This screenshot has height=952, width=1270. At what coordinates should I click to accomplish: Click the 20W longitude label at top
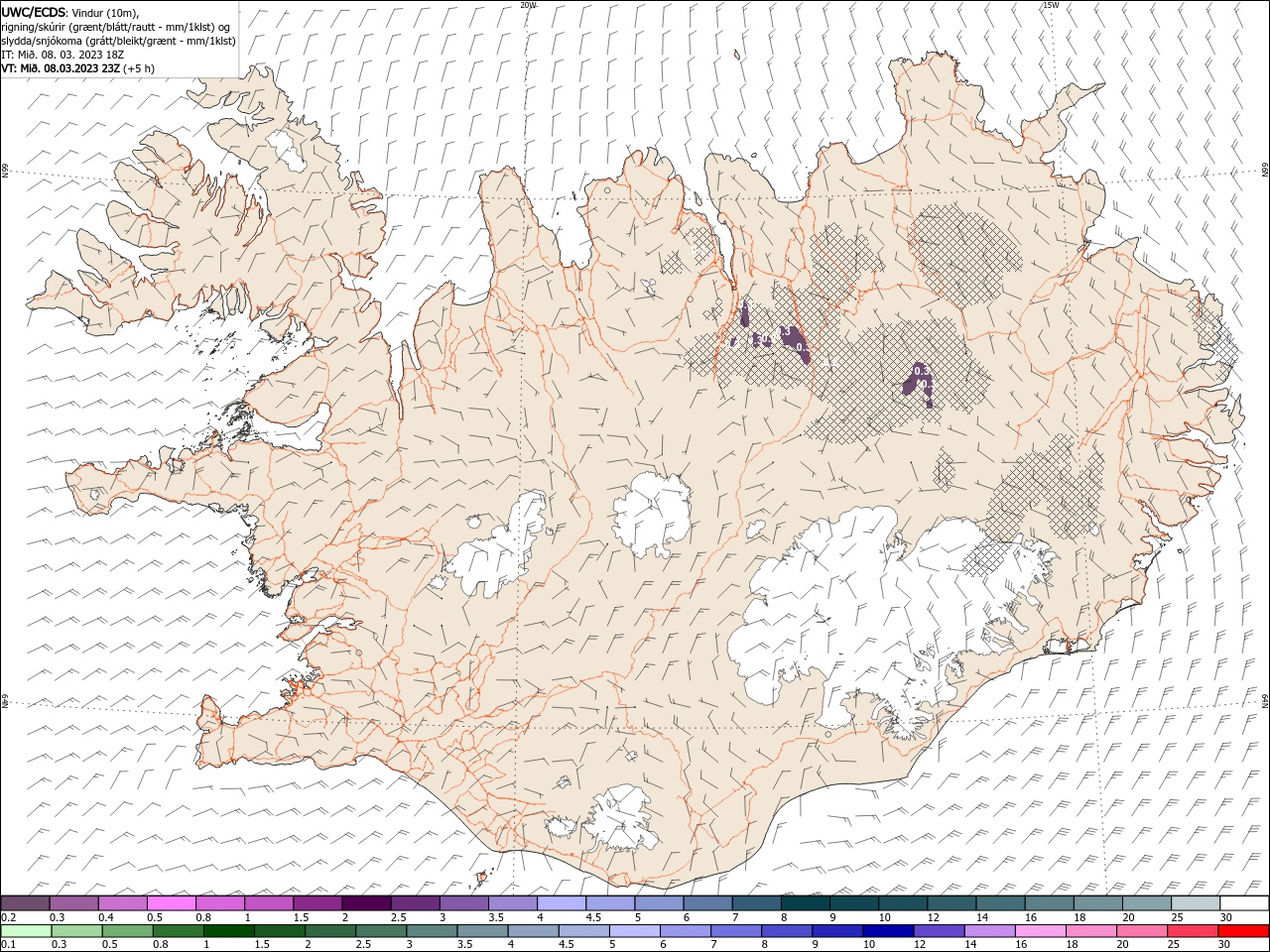pyautogui.click(x=529, y=5)
